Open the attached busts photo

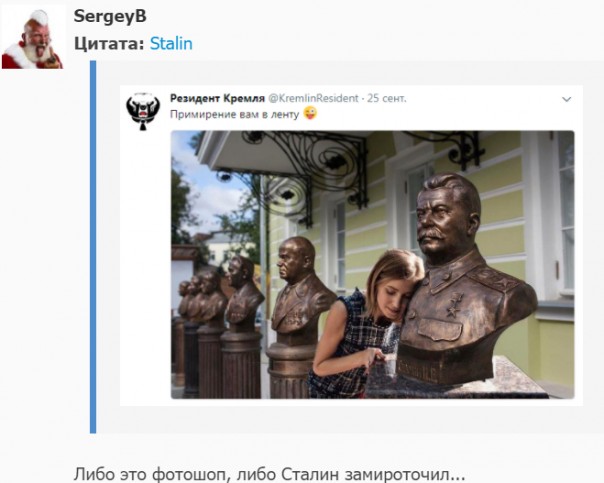pyautogui.click(x=372, y=265)
